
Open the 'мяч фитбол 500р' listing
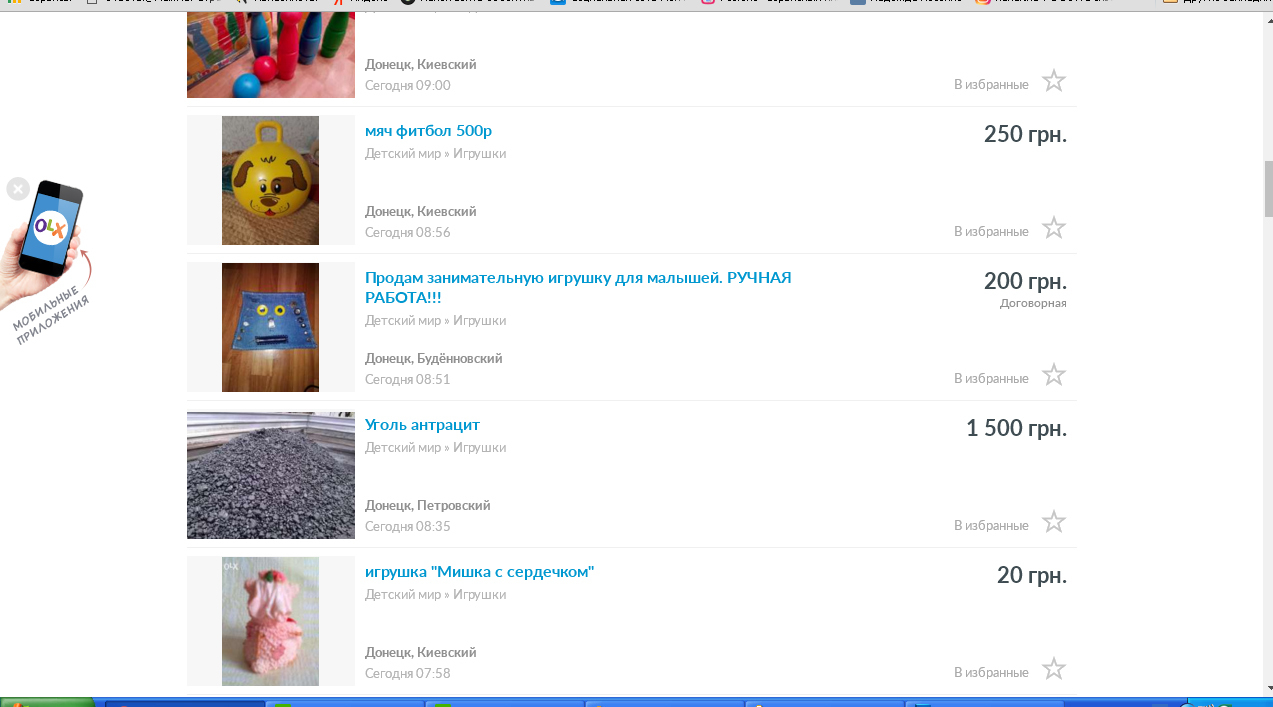tap(428, 131)
